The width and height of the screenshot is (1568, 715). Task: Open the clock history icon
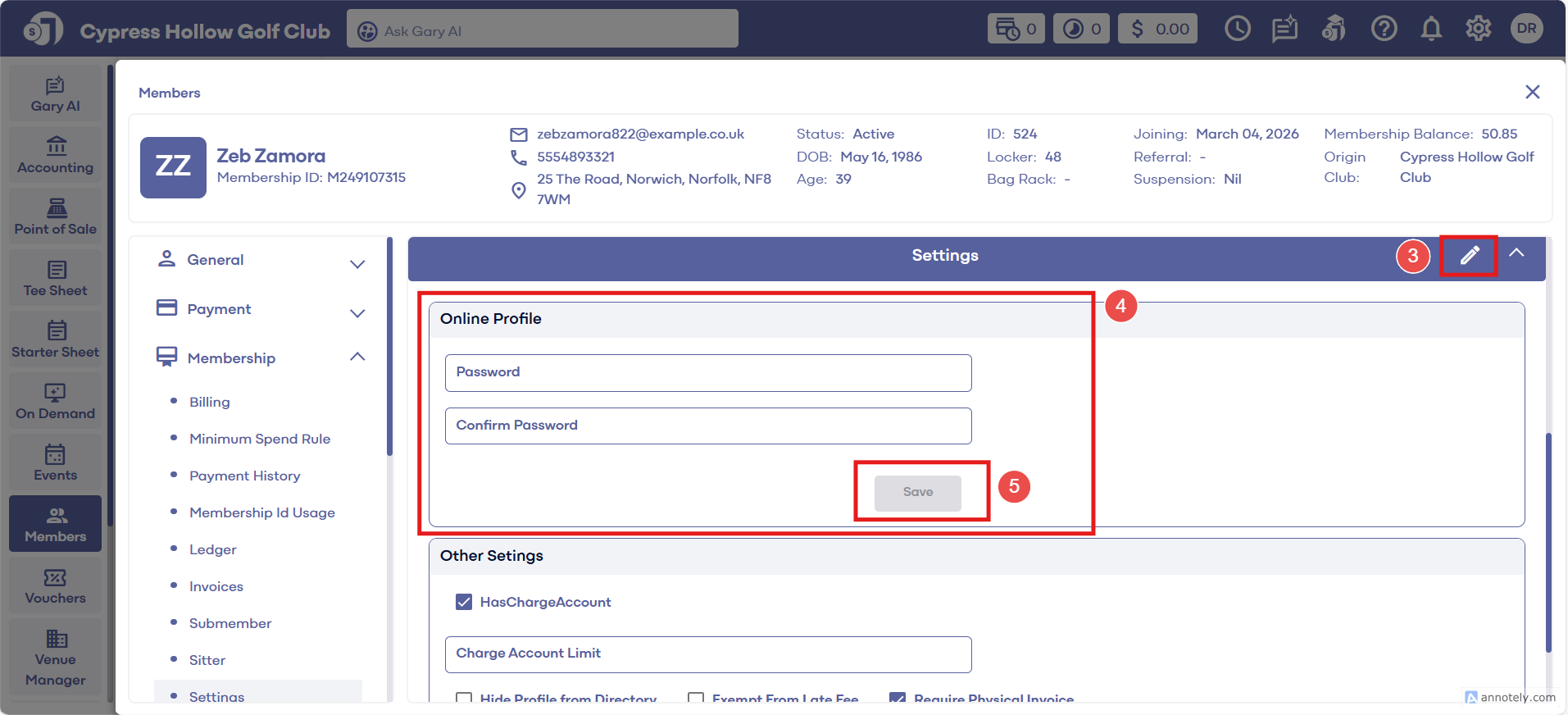pyautogui.click(x=1237, y=30)
